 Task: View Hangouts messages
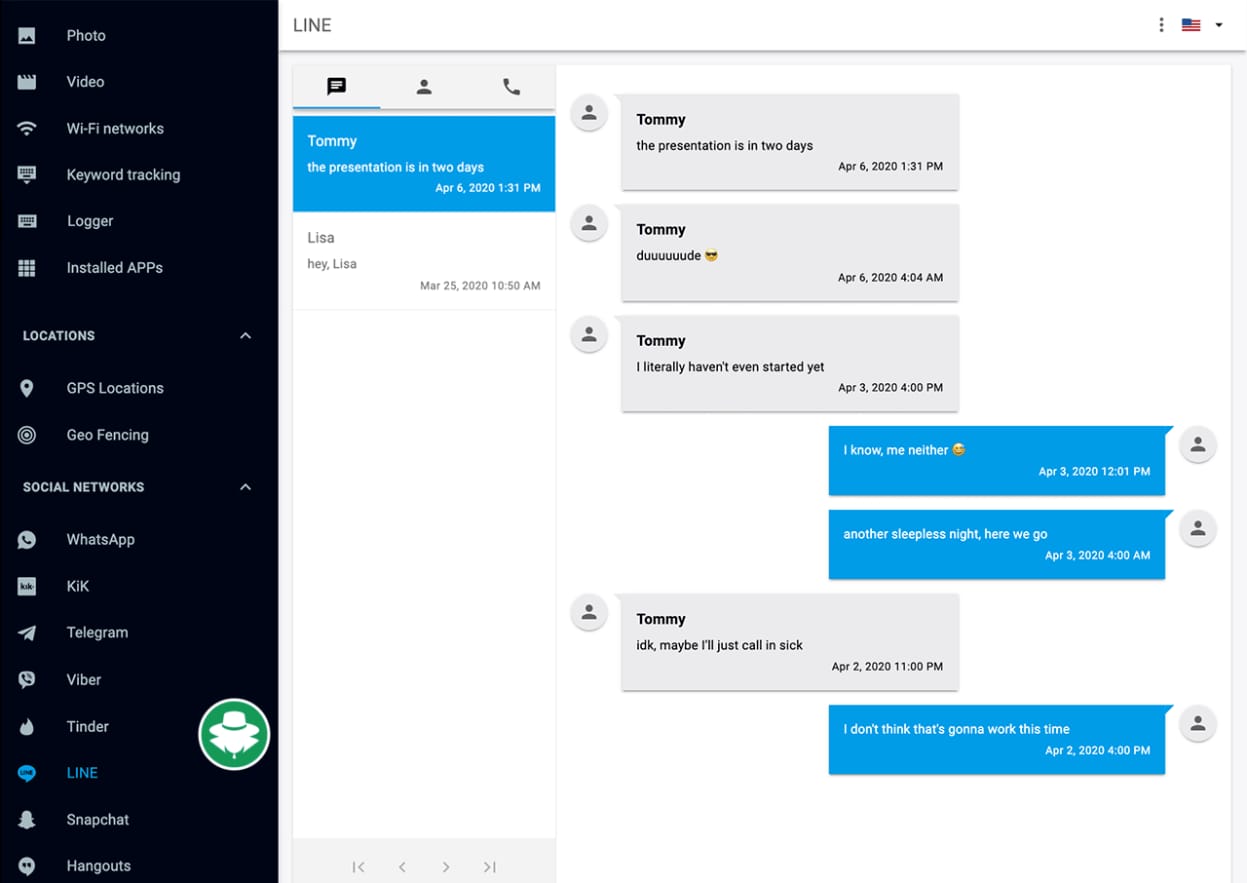click(100, 865)
